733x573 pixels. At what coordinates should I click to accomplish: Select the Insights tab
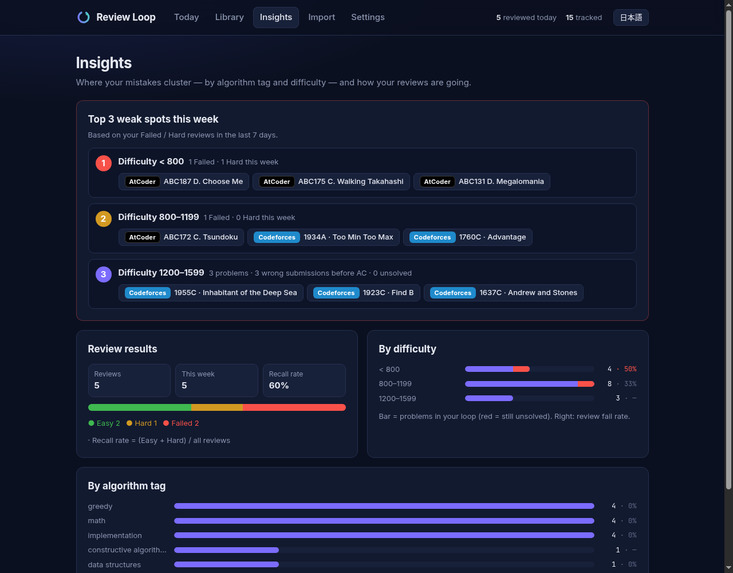[x=276, y=17]
